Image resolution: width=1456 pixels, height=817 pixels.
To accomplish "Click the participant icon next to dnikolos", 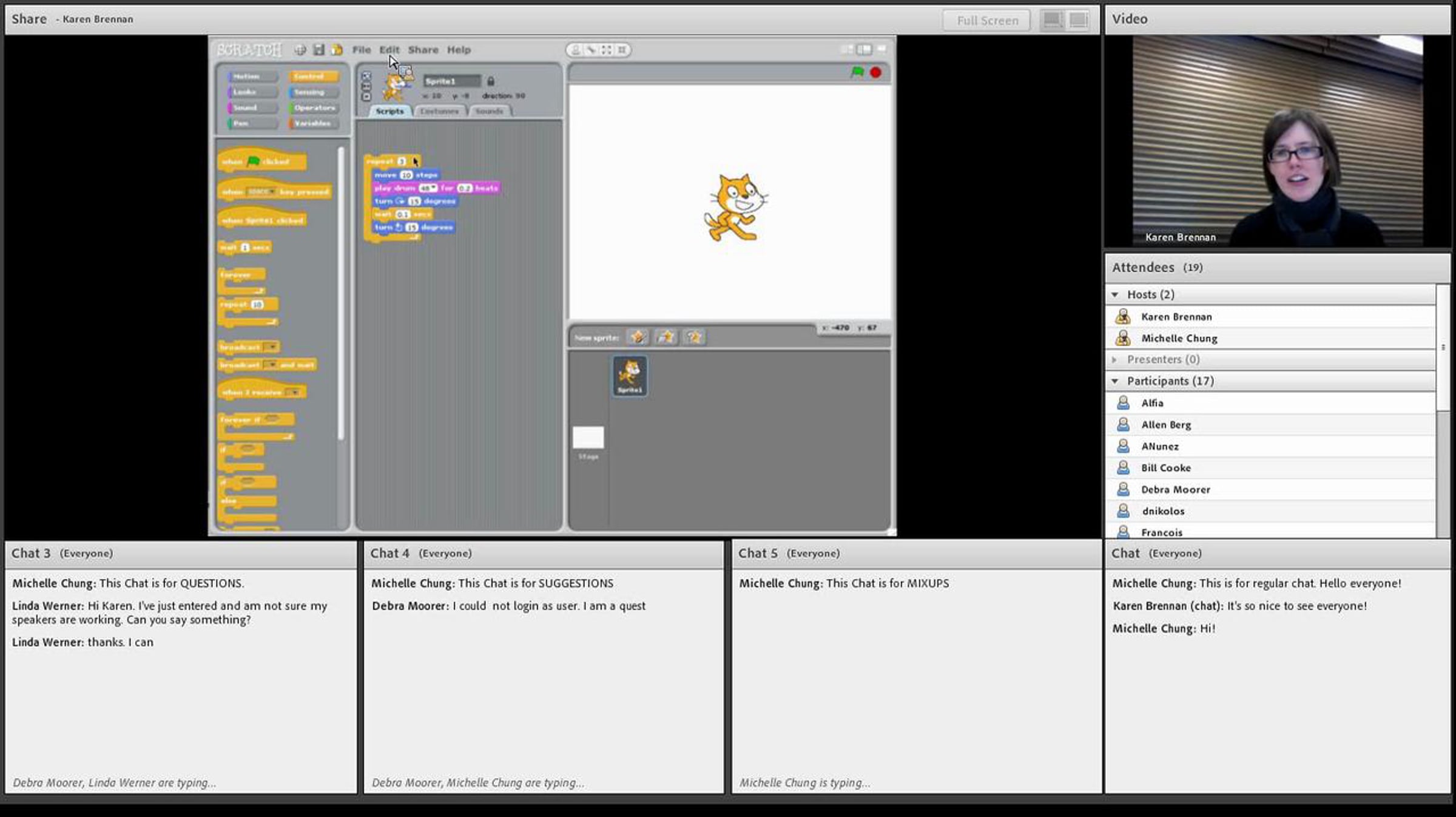I will point(1123,510).
